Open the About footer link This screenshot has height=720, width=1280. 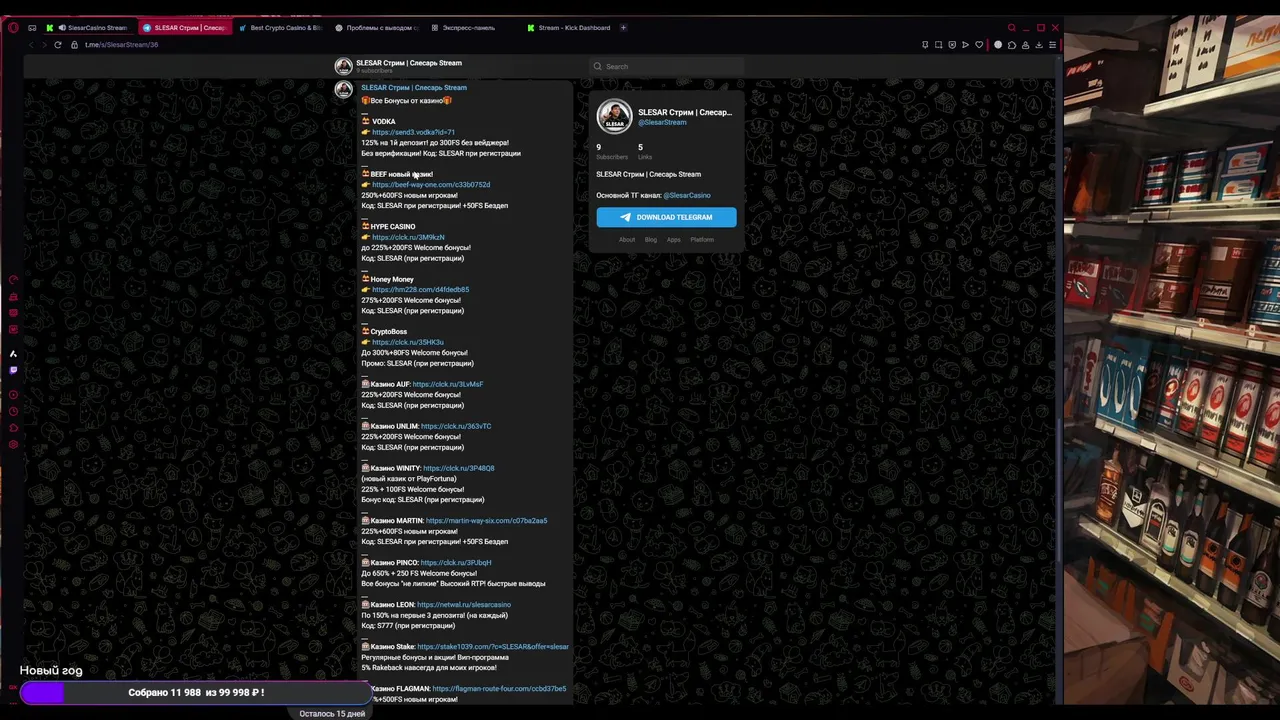[x=627, y=240]
